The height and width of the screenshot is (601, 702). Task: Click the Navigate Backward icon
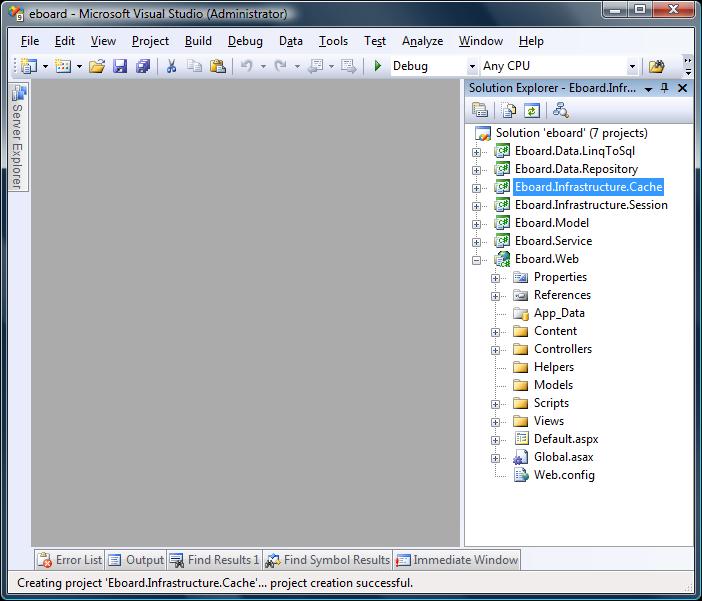click(x=316, y=66)
